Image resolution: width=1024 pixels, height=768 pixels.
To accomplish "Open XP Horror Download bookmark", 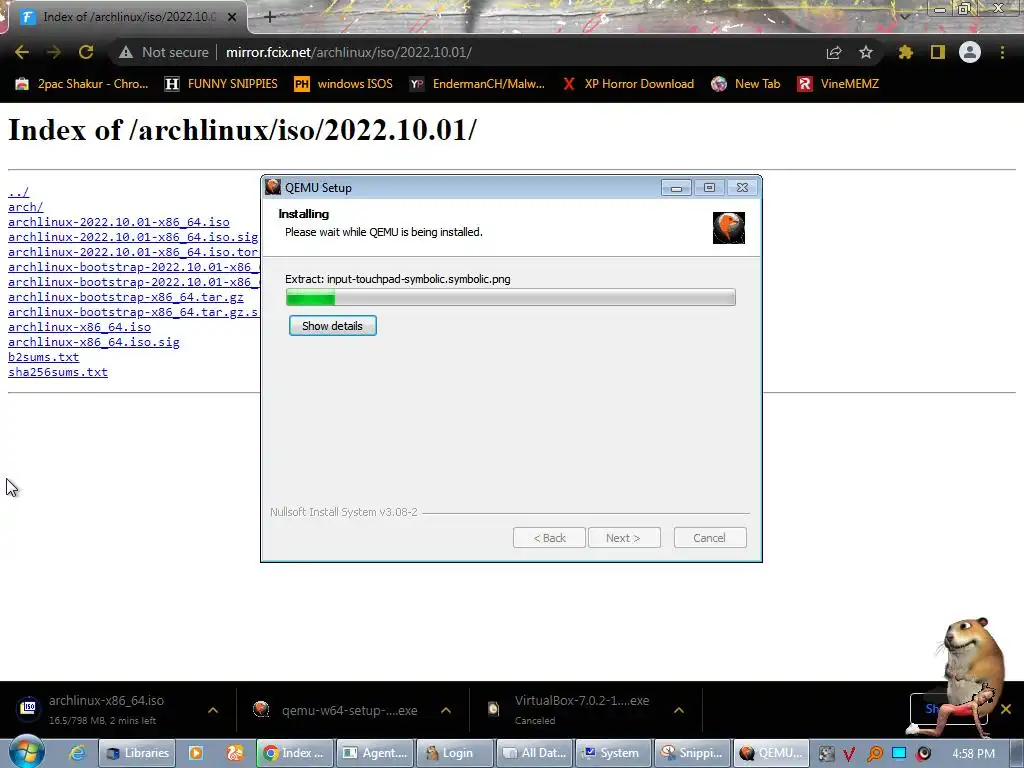I will [628, 84].
